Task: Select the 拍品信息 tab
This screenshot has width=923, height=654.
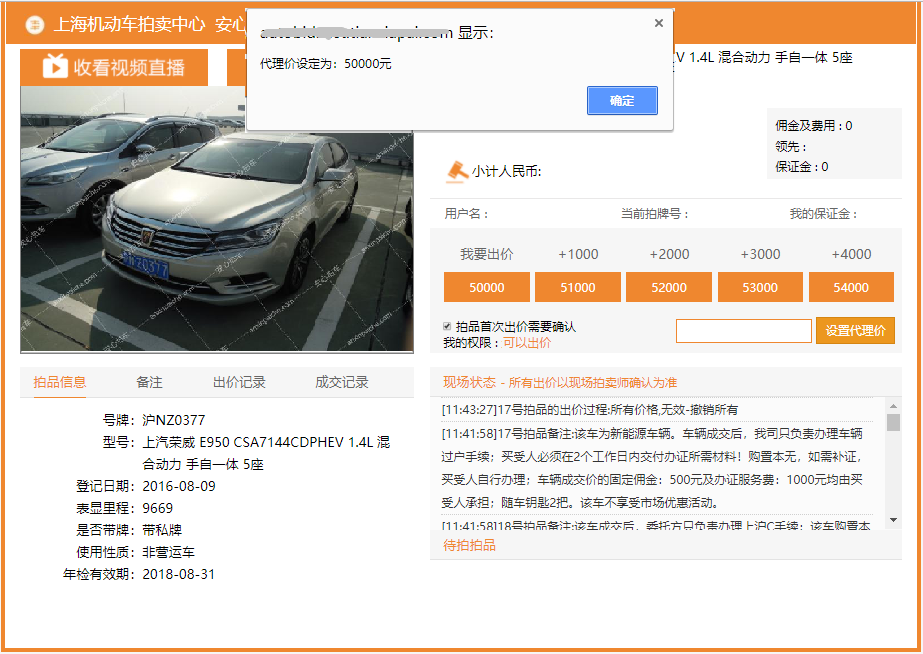Action: pyautogui.click(x=59, y=382)
